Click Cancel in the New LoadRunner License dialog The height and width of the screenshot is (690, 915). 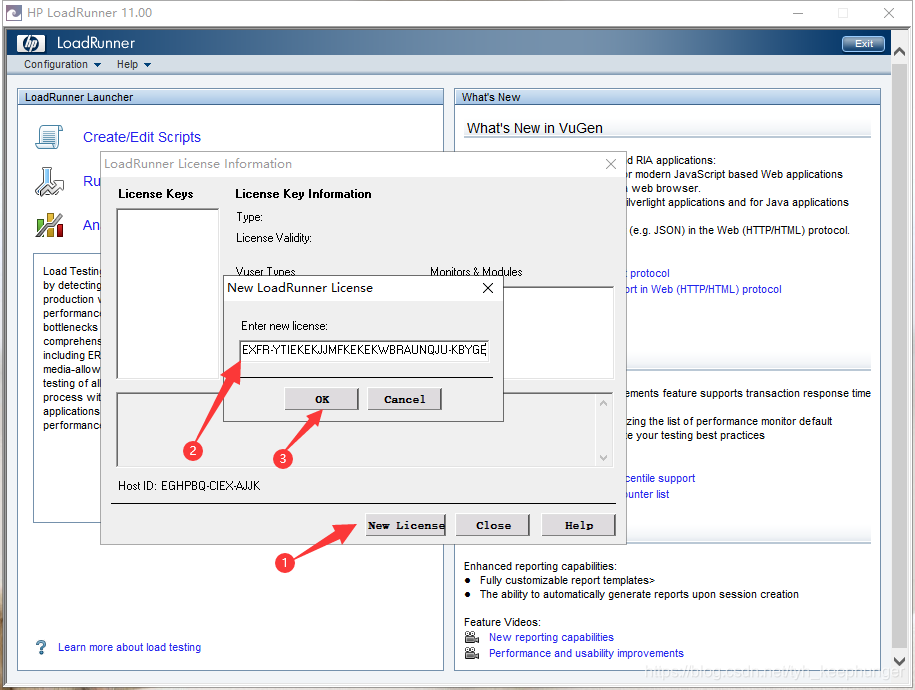tap(404, 399)
